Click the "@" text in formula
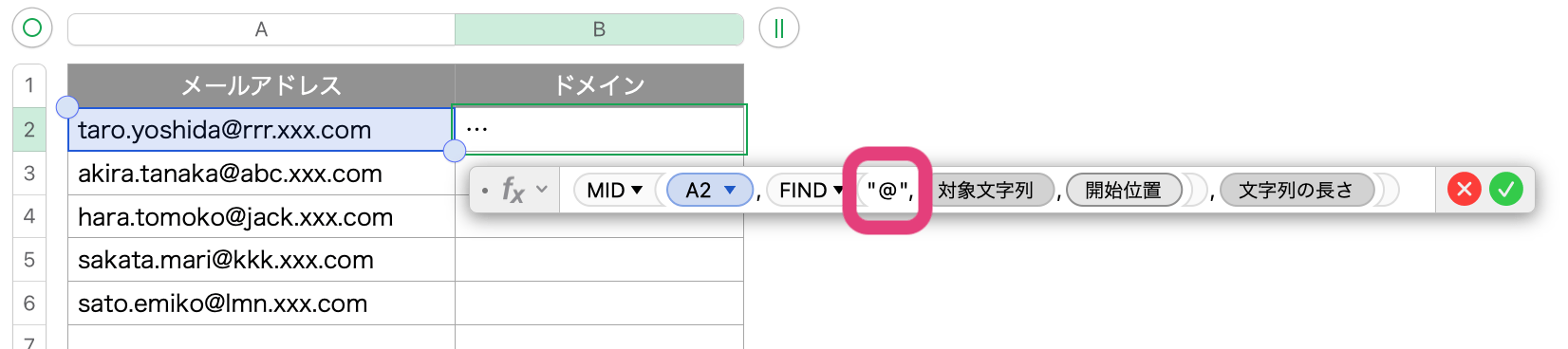The height and width of the screenshot is (349, 1568). (887, 191)
